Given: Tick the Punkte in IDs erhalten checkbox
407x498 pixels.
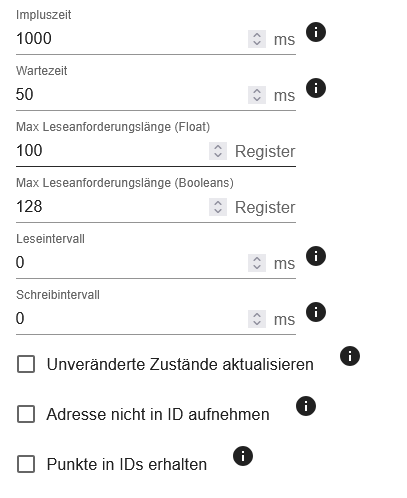Looking at the screenshot, I should pos(26,464).
